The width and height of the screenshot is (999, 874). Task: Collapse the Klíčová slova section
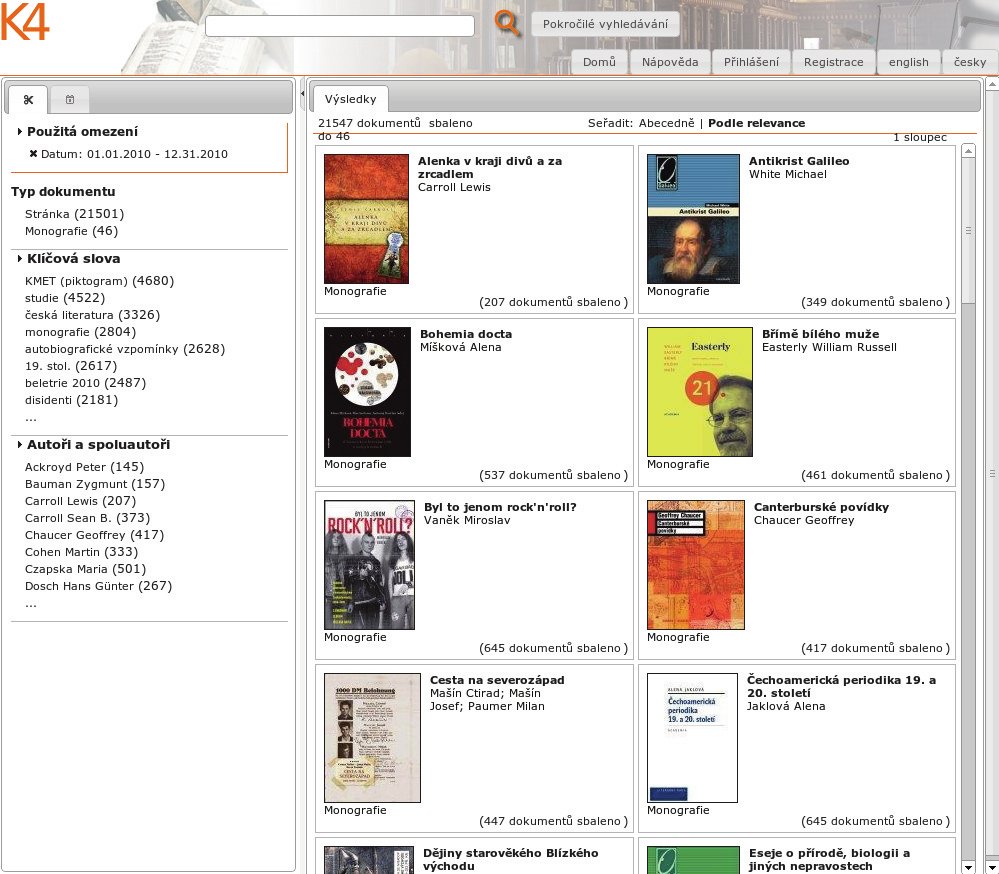coord(20,259)
